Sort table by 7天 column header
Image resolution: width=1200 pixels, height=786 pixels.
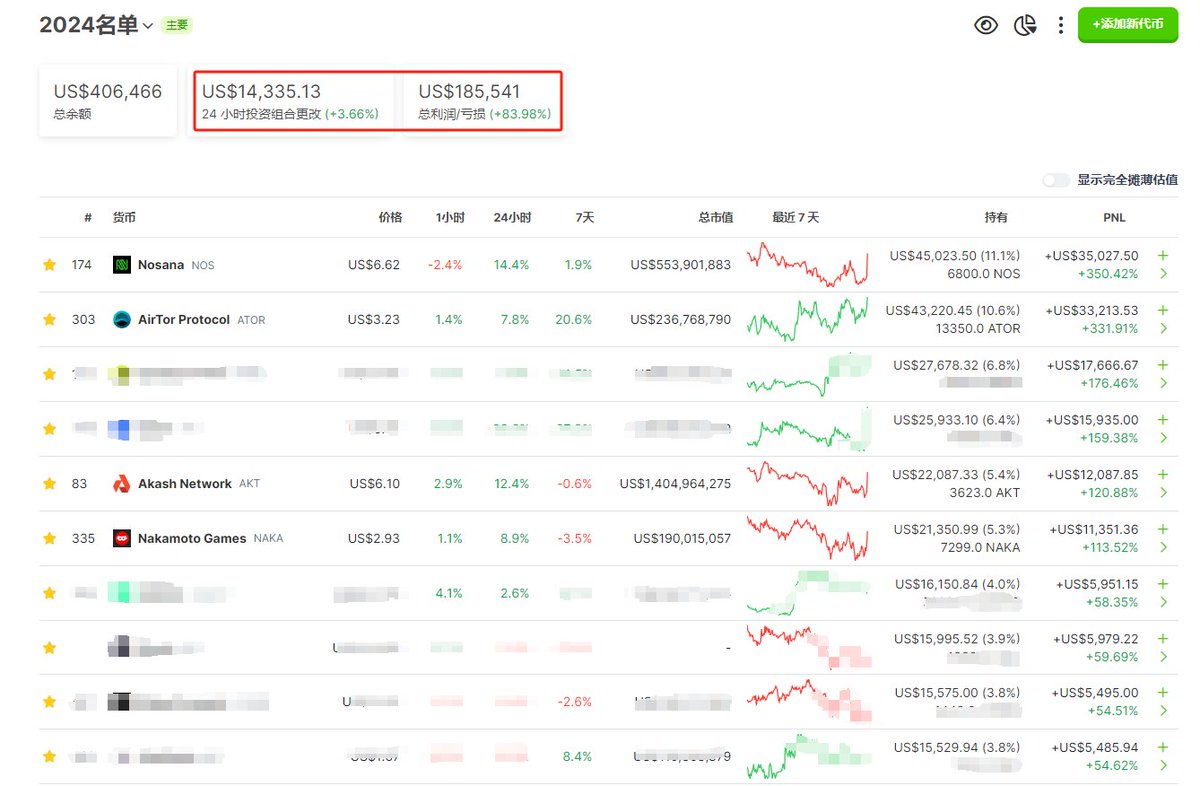(x=584, y=217)
